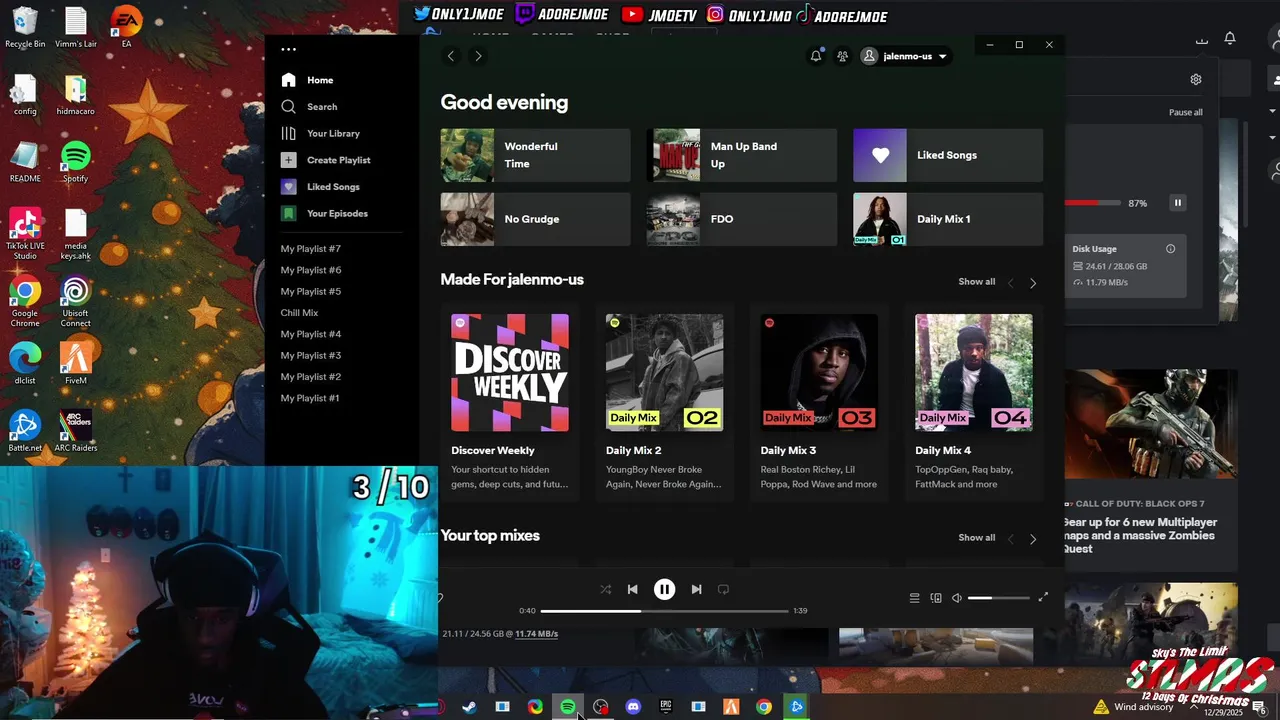Open ARC Raiders desktop shortcut

(75, 431)
